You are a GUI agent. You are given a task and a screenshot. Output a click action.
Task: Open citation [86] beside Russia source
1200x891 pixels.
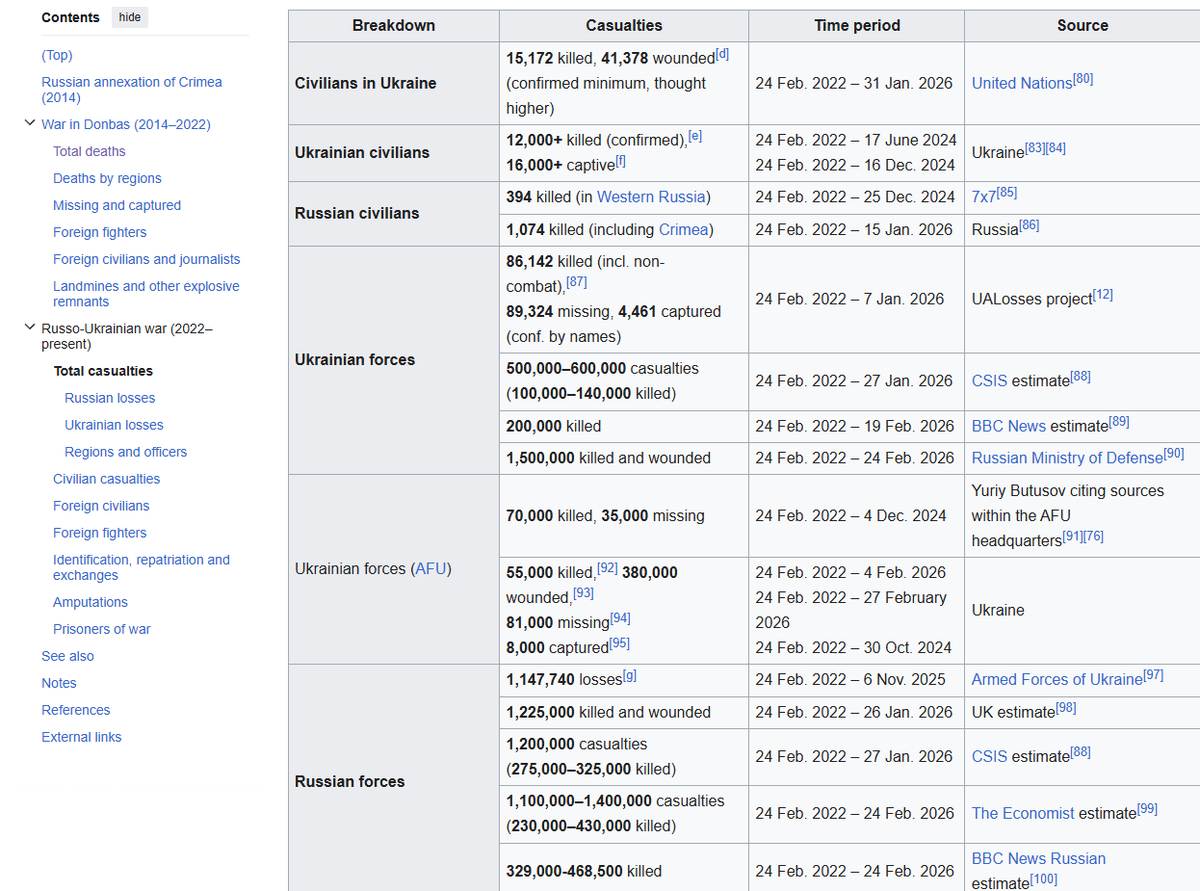tap(1029, 225)
